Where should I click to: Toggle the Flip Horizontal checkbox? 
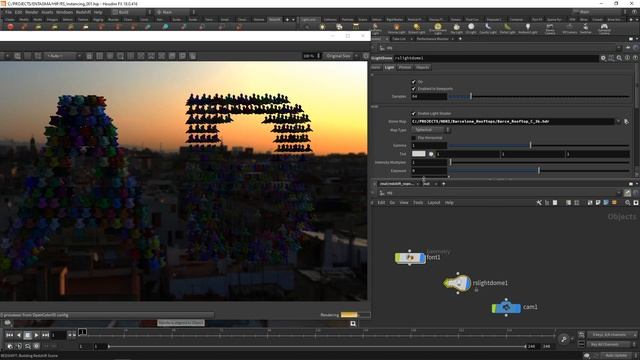[413, 138]
